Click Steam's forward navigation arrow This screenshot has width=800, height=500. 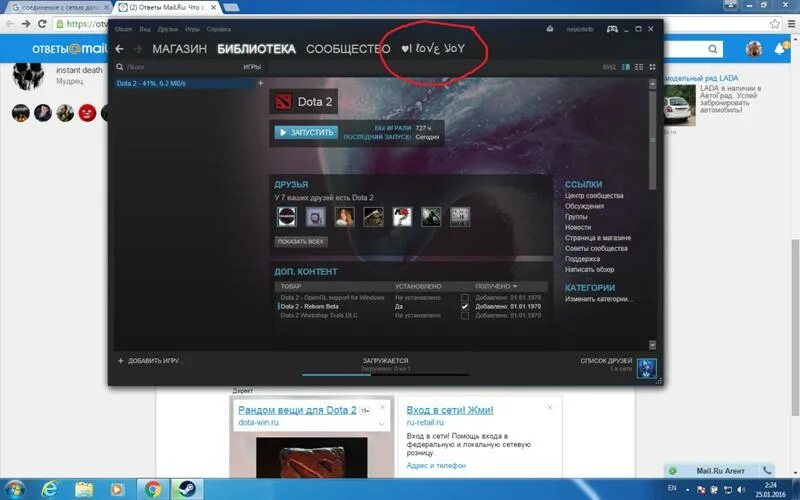click(138, 48)
